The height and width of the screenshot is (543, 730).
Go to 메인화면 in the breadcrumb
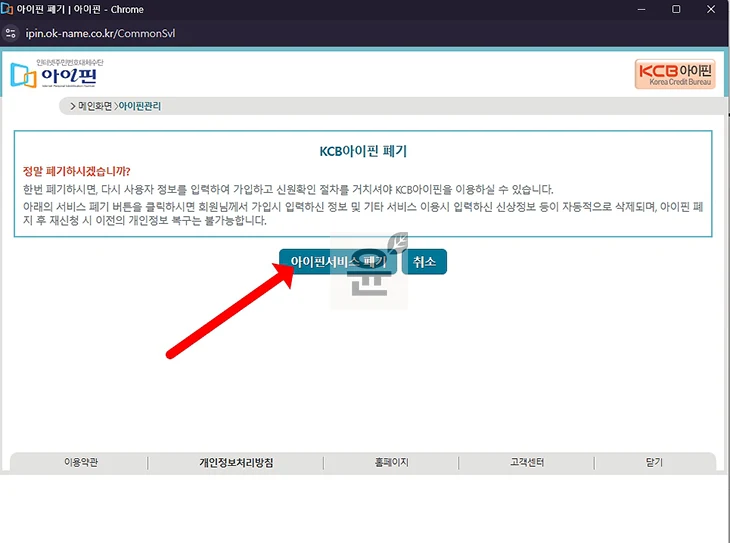click(x=94, y=106)
